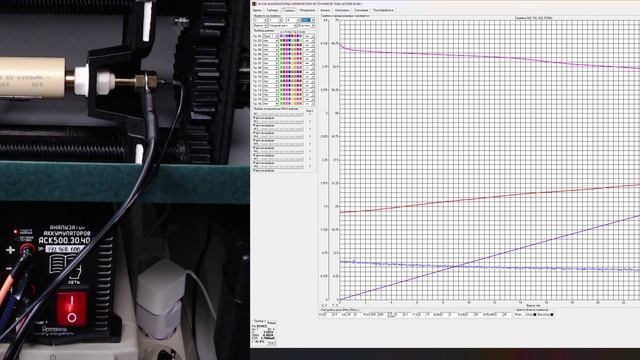Click the second spin box above the group list
Viewport: 640px width, 360px height.
tap(275, 20)
